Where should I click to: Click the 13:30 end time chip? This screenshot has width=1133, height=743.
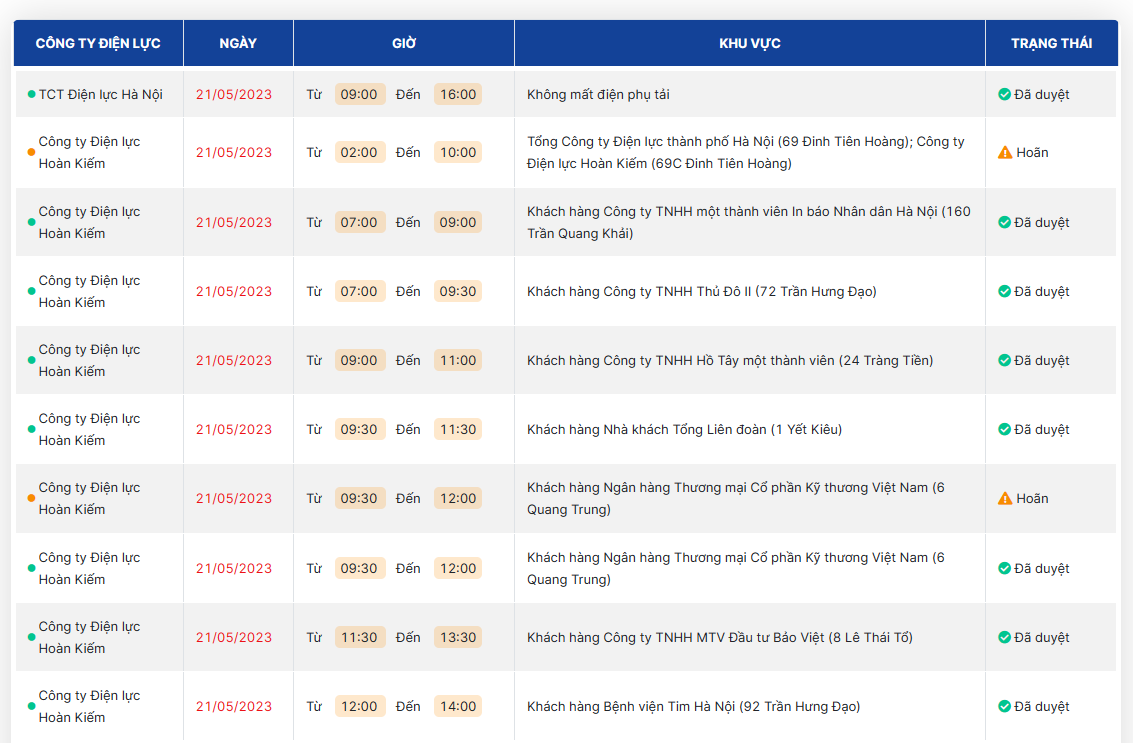point(458,637)
